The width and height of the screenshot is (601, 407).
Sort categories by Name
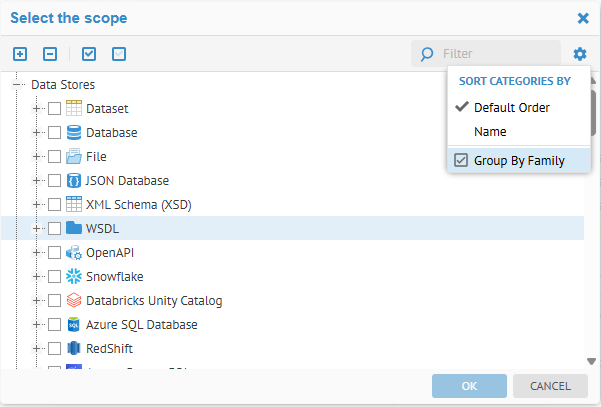tap(490, 132)
